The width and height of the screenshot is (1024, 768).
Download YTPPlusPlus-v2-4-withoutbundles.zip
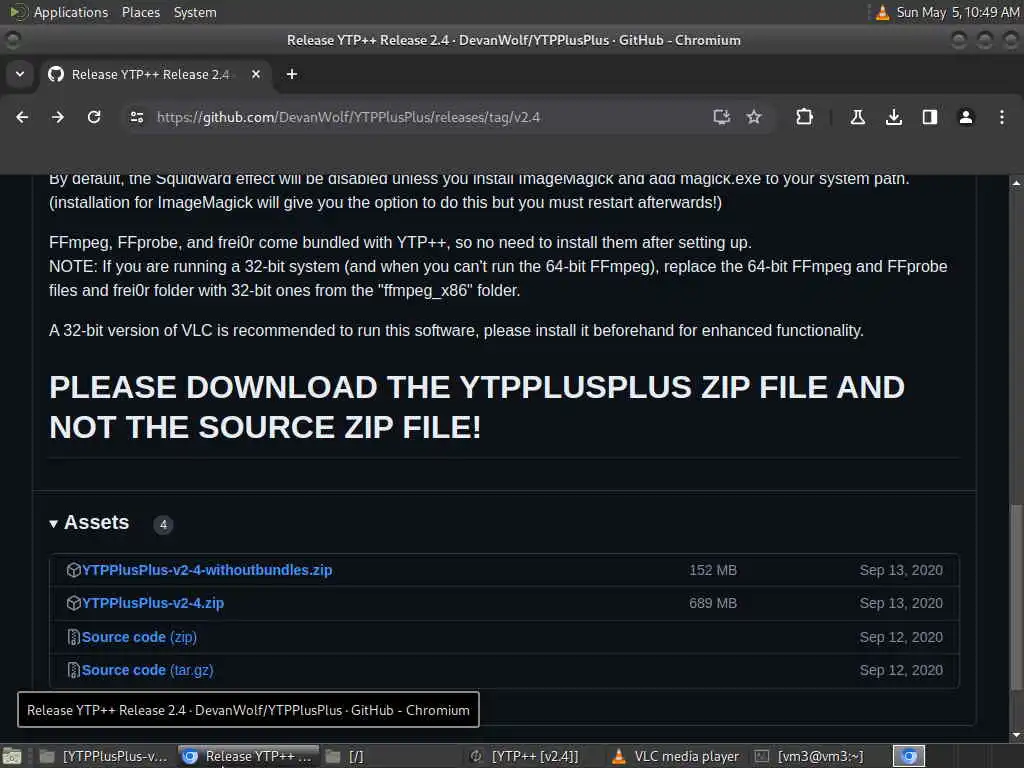click(x=207, y=570)
